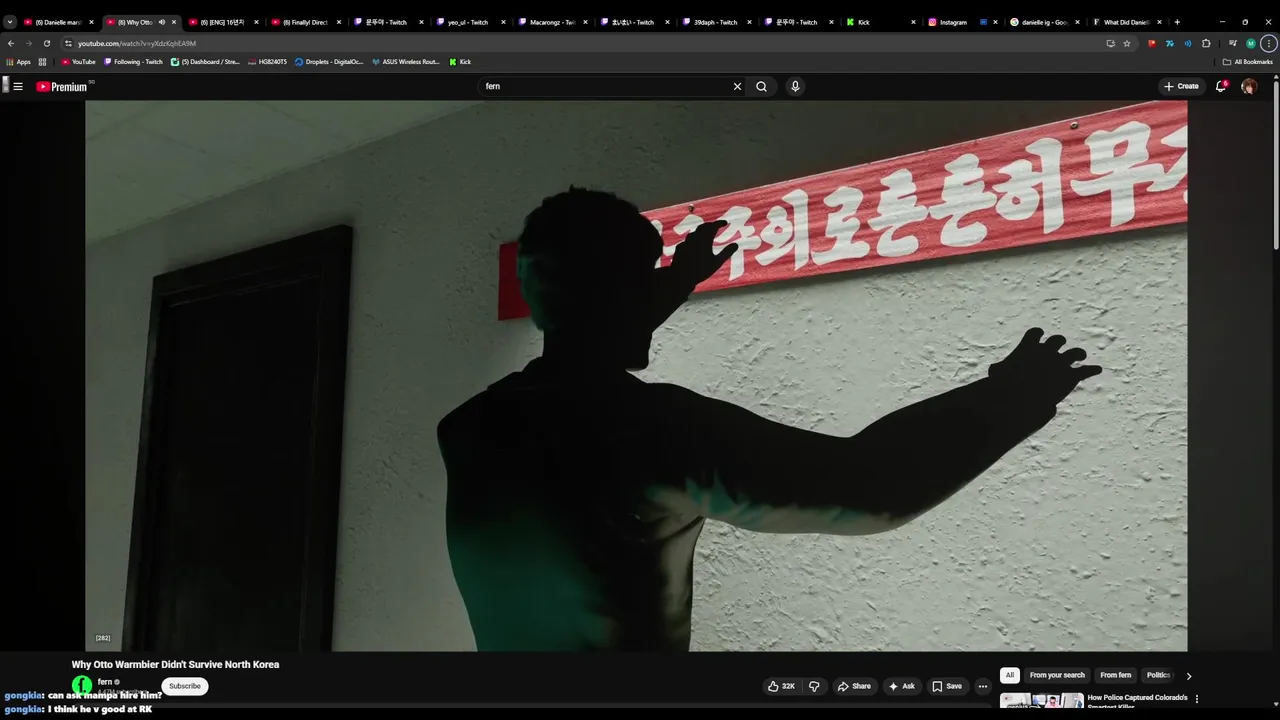
Task: Switch to Finally! Direct tab
Action: coord(306,22)
